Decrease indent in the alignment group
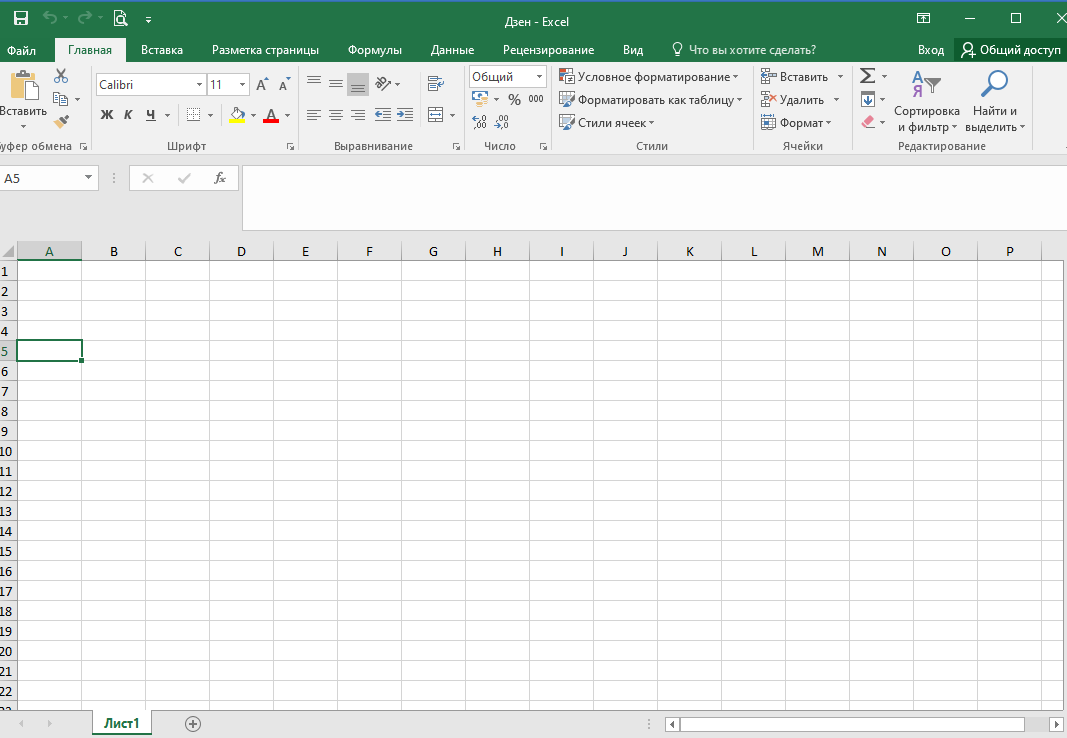Image resolution: width=1067 pixels, height=738 pixels. point(383,115)
